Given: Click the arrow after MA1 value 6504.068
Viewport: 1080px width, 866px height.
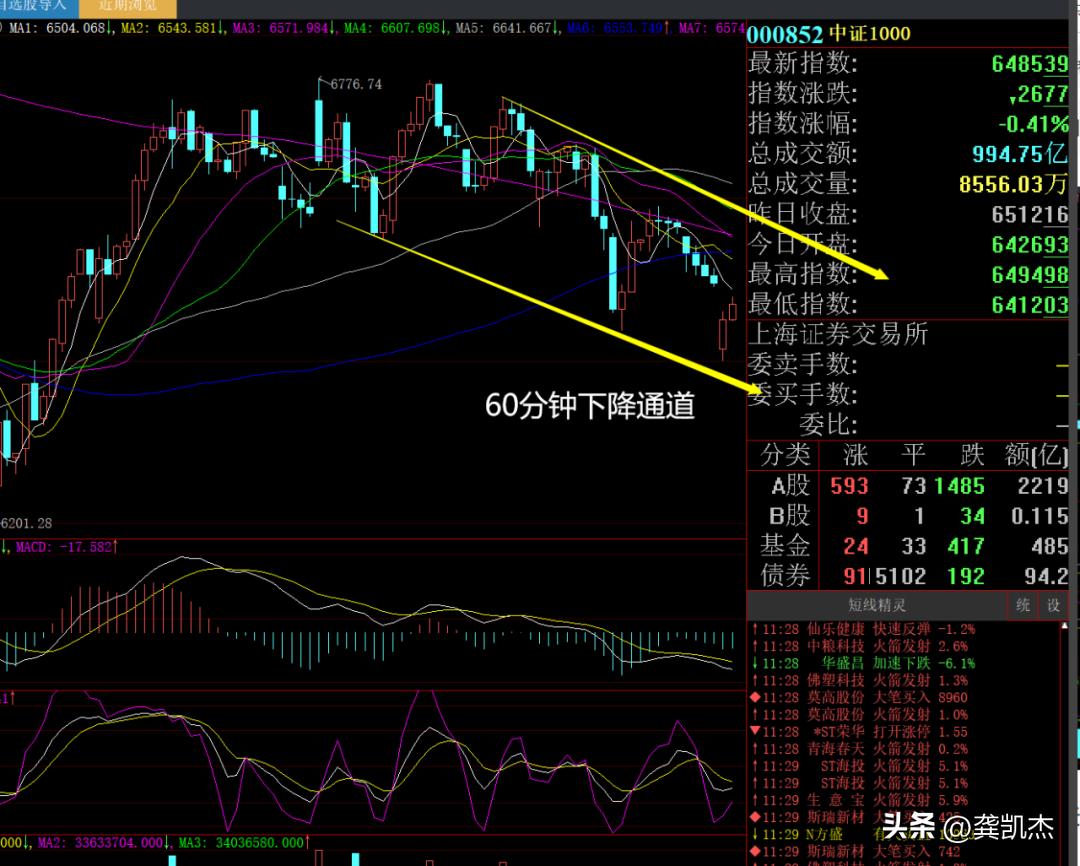Looking at the screenshot, I should [110, 29].
